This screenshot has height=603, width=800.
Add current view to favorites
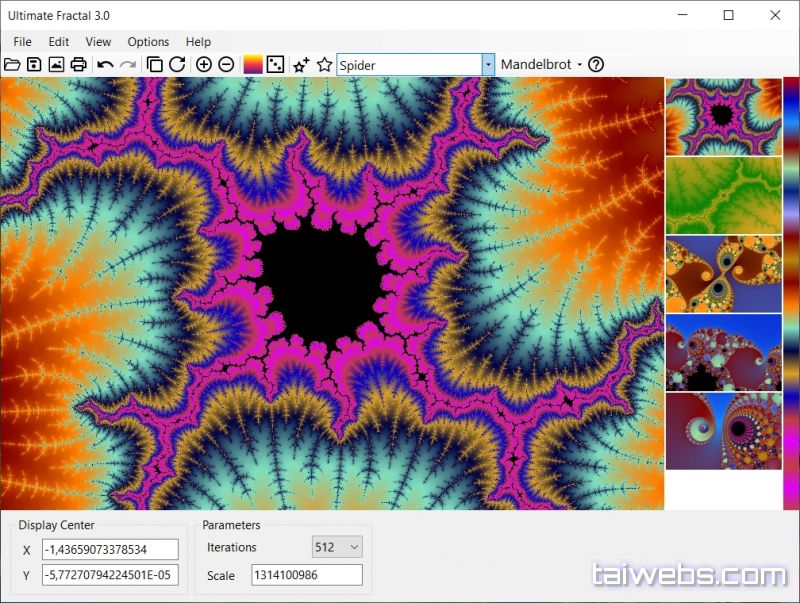[301, 65]
